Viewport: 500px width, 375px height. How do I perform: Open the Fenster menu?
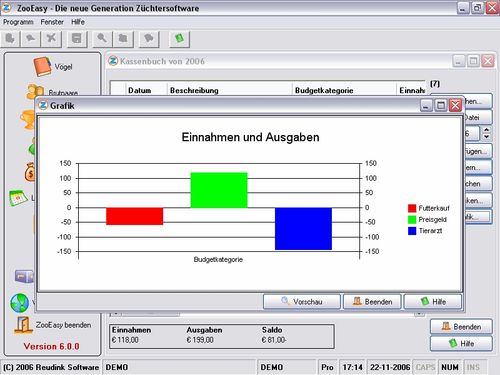pos(52,22)
